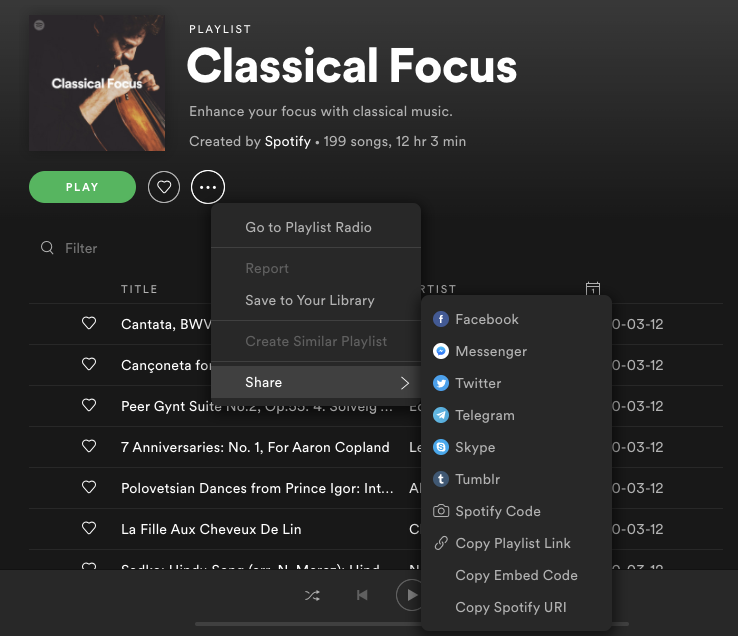Expand the Share submenu arrow

coord(405,383)
